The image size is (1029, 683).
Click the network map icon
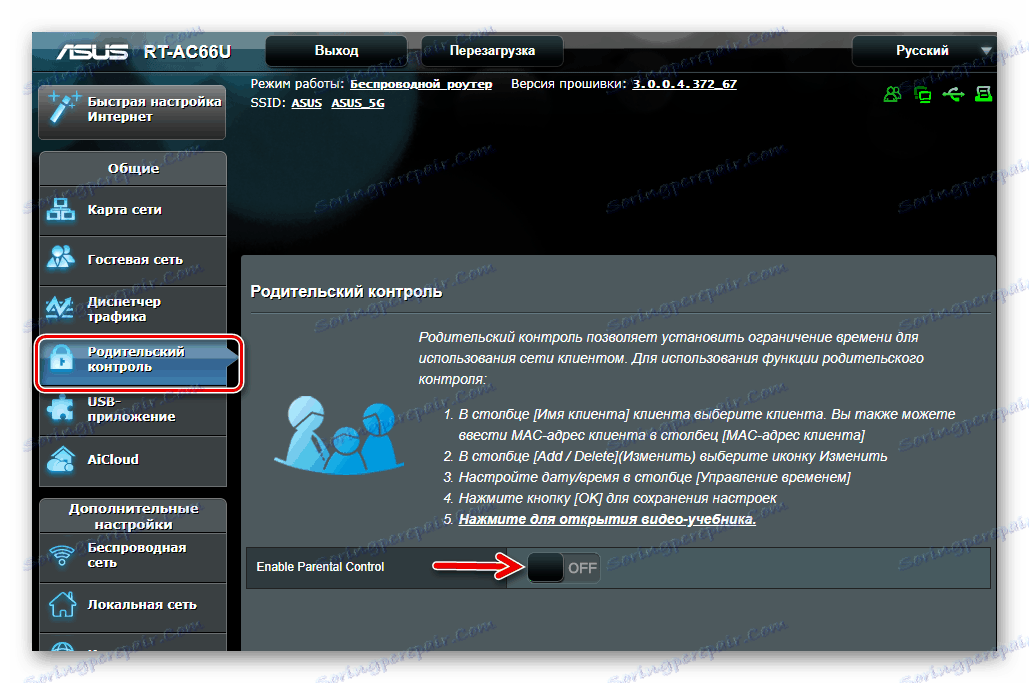61,210
